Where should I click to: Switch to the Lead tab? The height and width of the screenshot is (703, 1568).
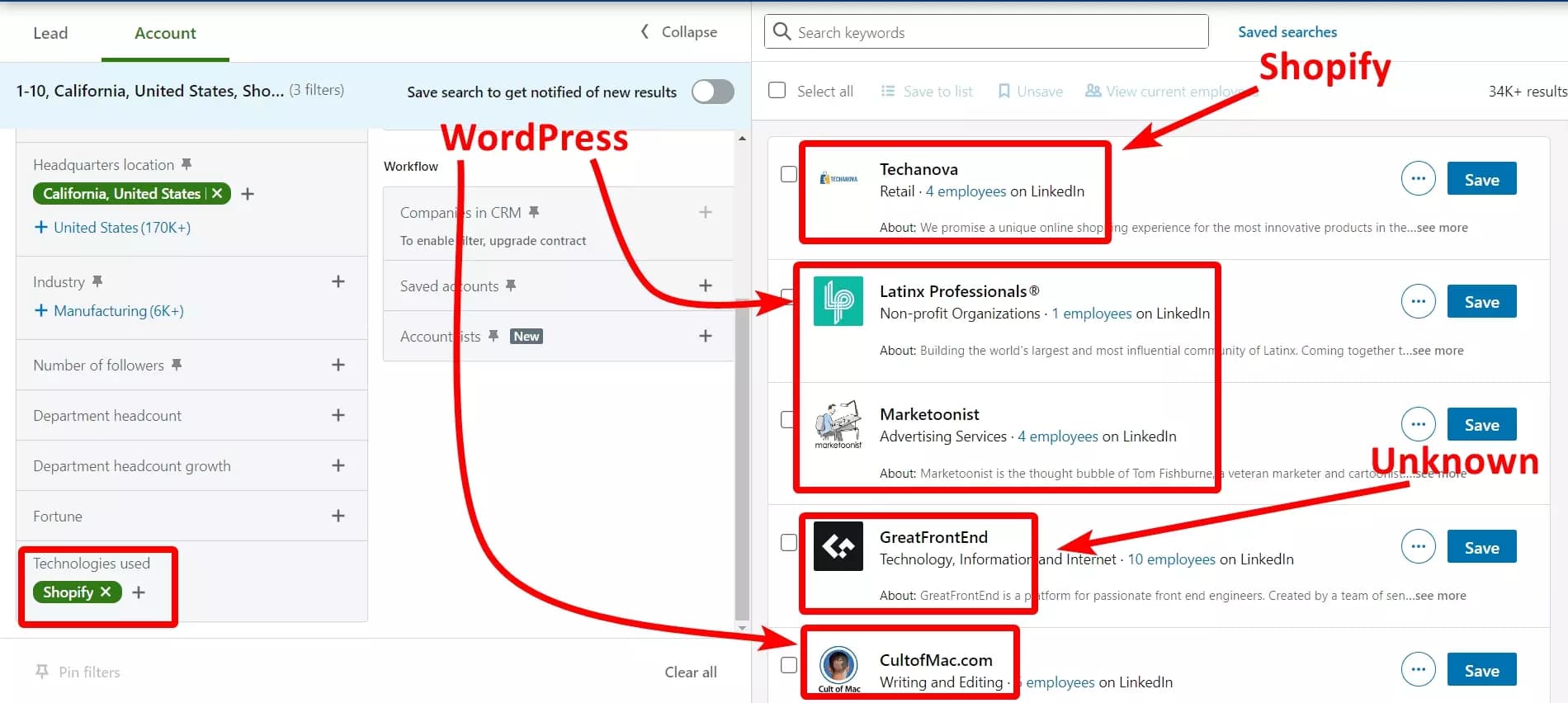[50, 33]
